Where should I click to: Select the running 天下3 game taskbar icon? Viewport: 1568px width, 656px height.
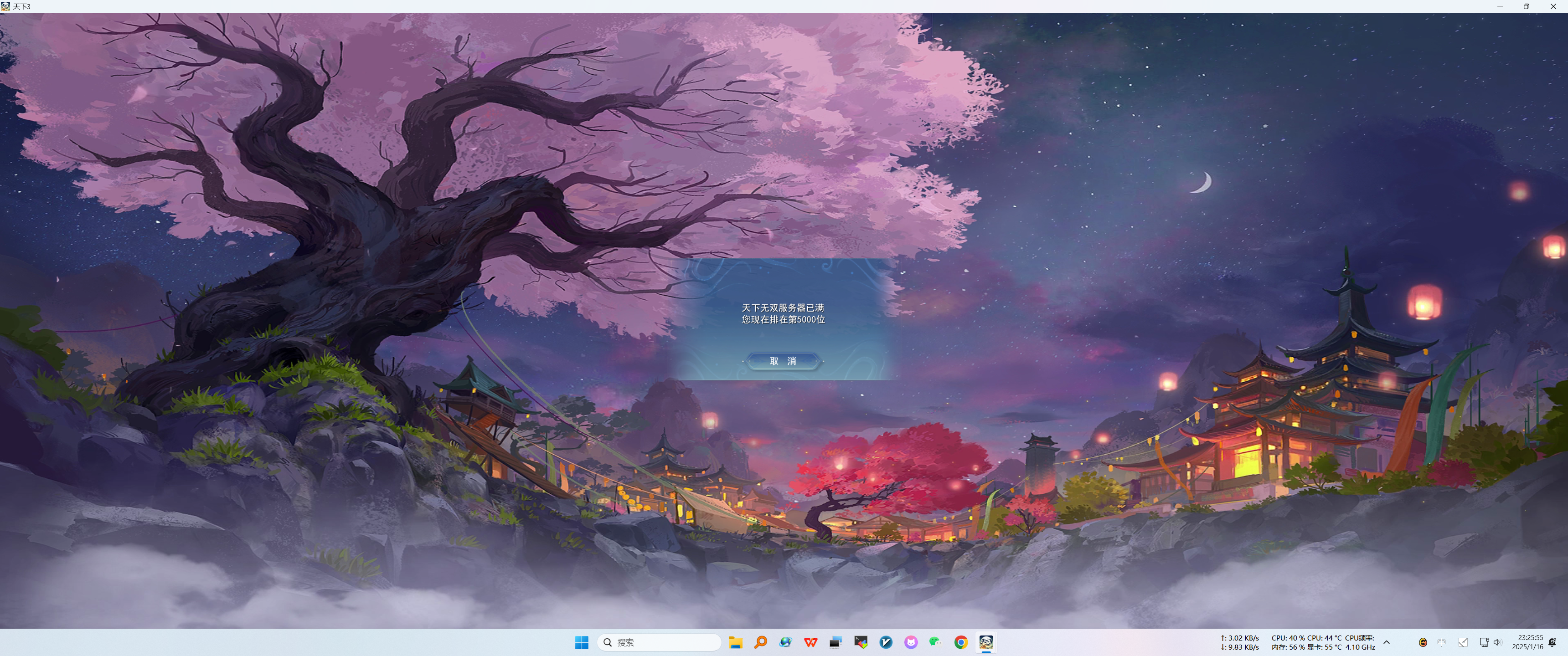[x=986, y=642]
